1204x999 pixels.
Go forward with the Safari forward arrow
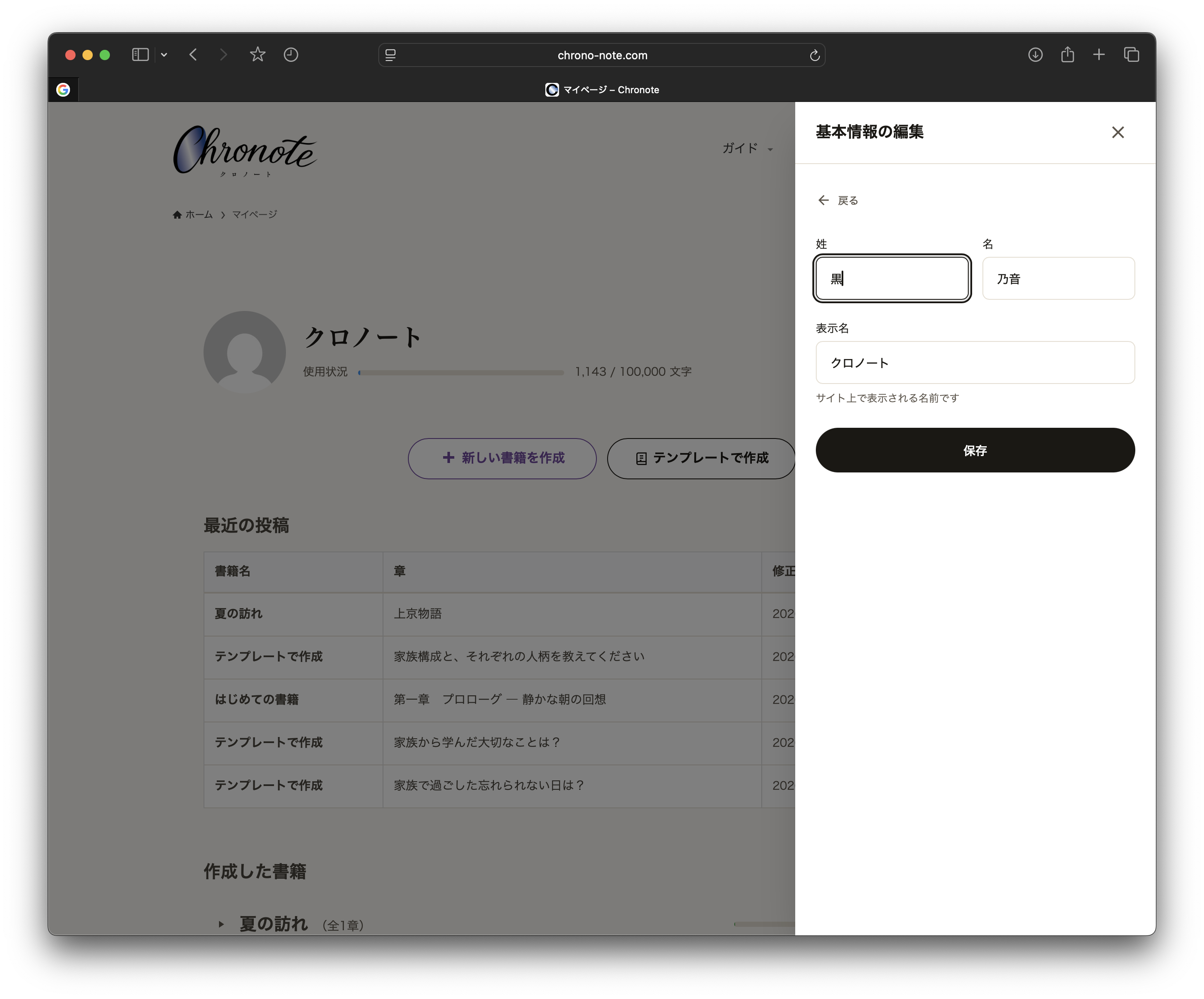coord(224,55)
